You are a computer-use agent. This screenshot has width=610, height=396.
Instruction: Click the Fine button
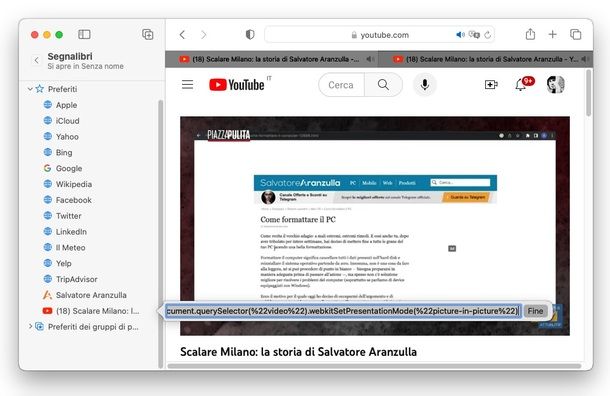pos(535,311)
